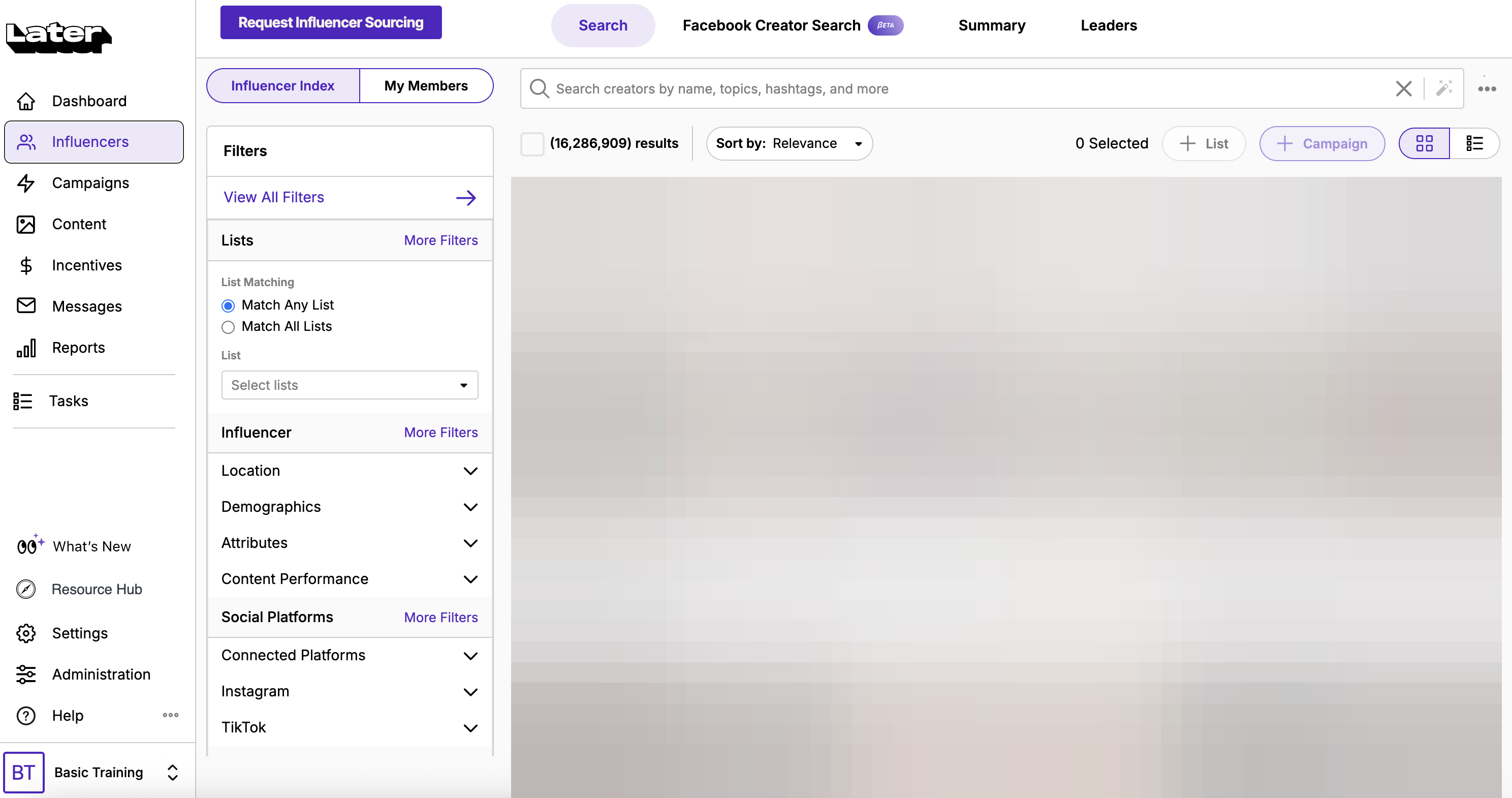Click the Settings gear icon
Image resolution: width=1512 pixels, height=798 pixels.
coord(26,633)
